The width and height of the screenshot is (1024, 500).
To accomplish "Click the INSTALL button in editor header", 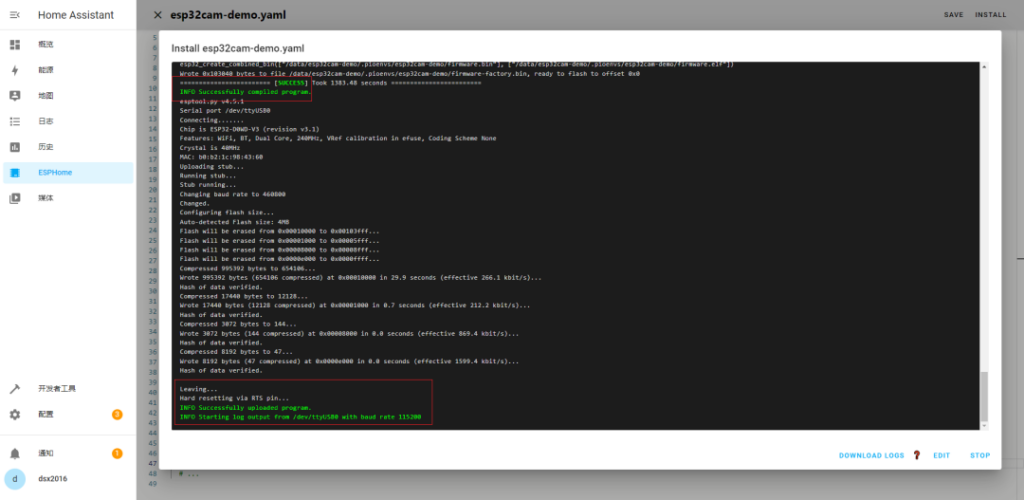I will (x=991, y=15).
